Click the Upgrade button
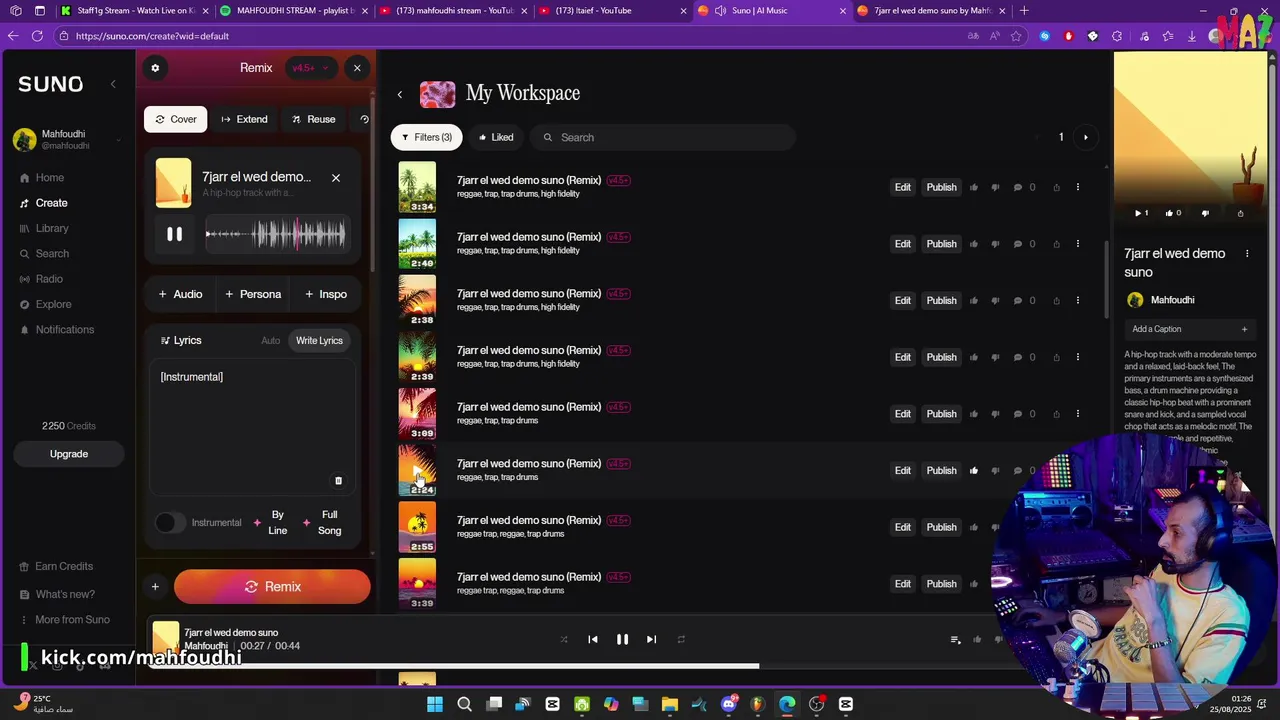Viewport: 1280px width, 720px height. 69,454
